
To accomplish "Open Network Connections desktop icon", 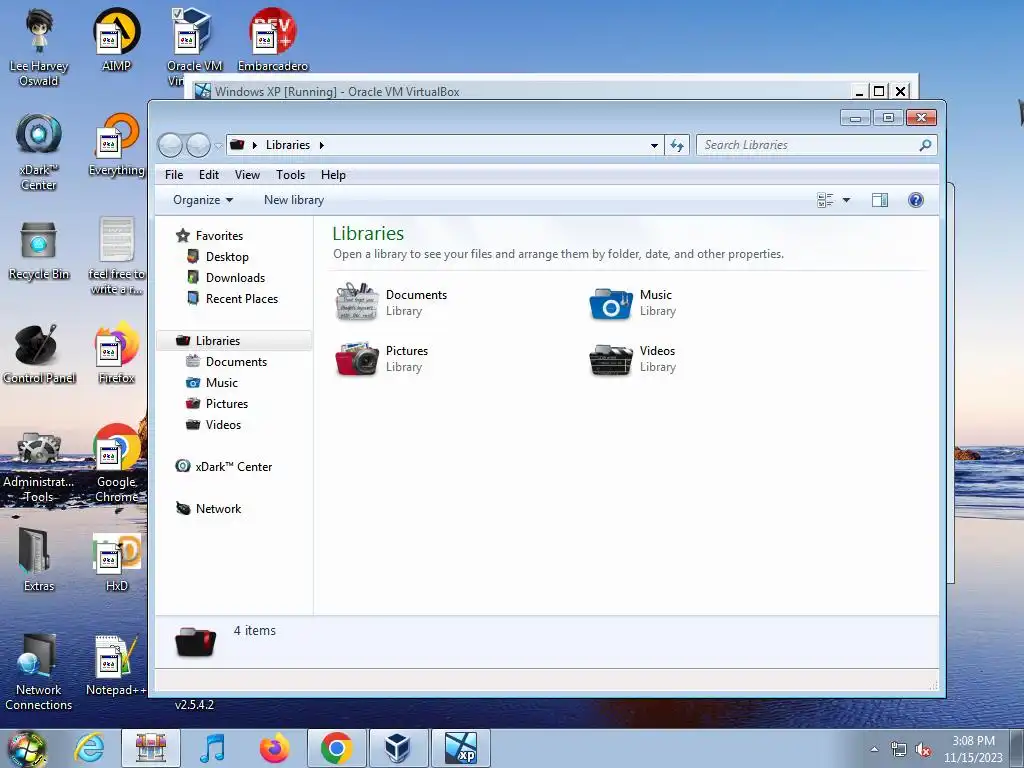I will click(x=39, y=671).
